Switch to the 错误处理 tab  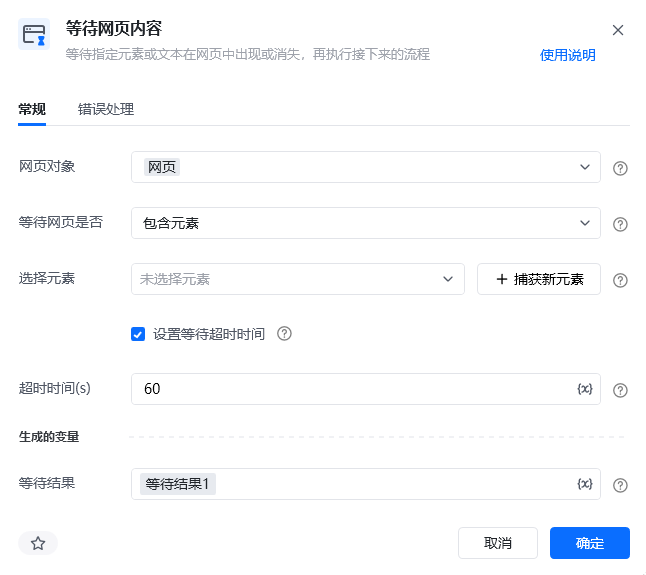tap(106, 109)
